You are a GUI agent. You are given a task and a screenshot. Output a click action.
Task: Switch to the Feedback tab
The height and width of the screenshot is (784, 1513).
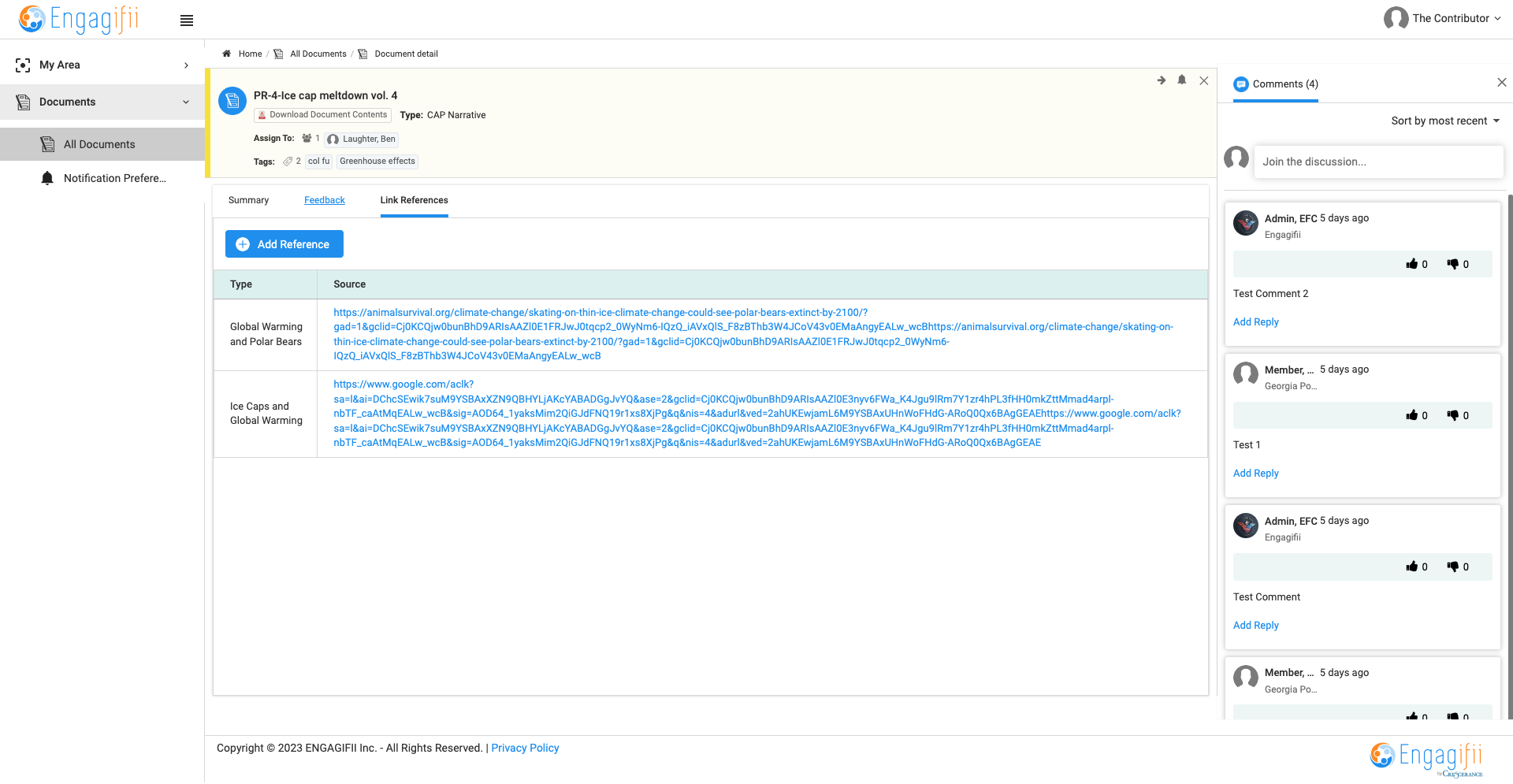coord(325,200)
